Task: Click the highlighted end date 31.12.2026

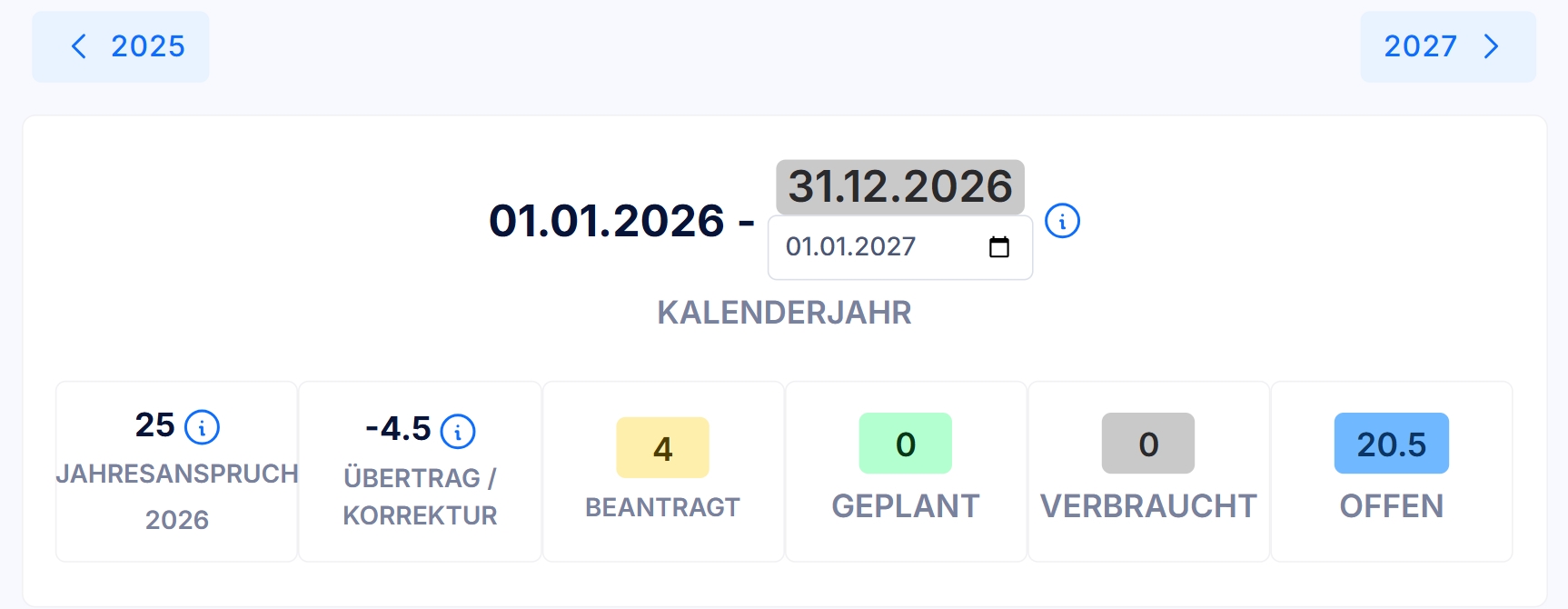Action: 900,187
